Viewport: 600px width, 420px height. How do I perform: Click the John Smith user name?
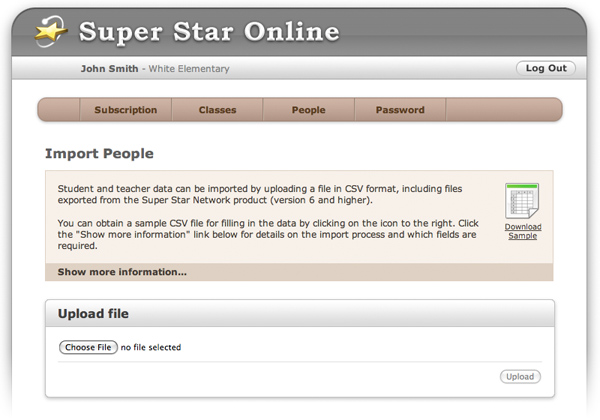[109, 69]
